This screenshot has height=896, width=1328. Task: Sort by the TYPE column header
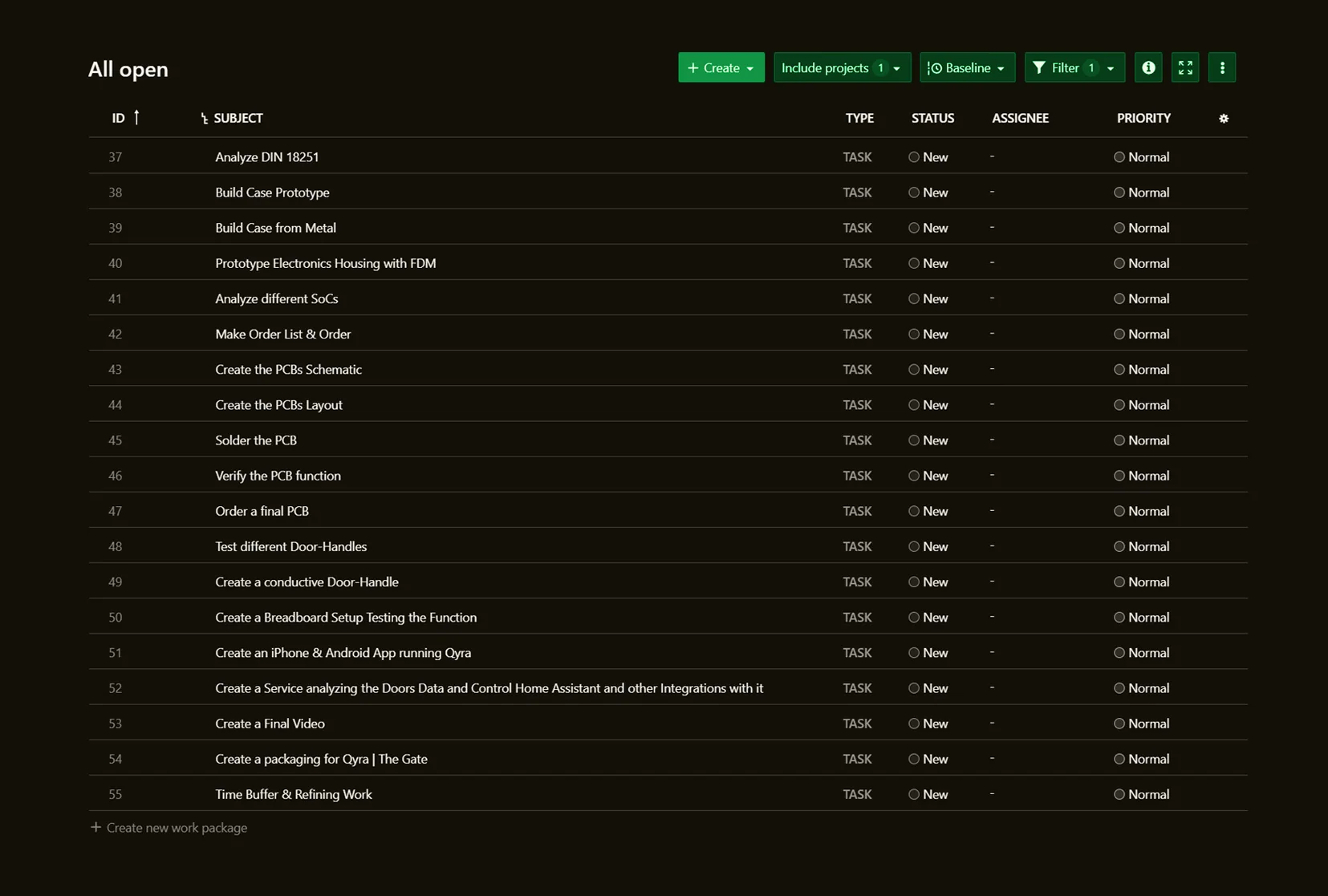coord(859,118)
